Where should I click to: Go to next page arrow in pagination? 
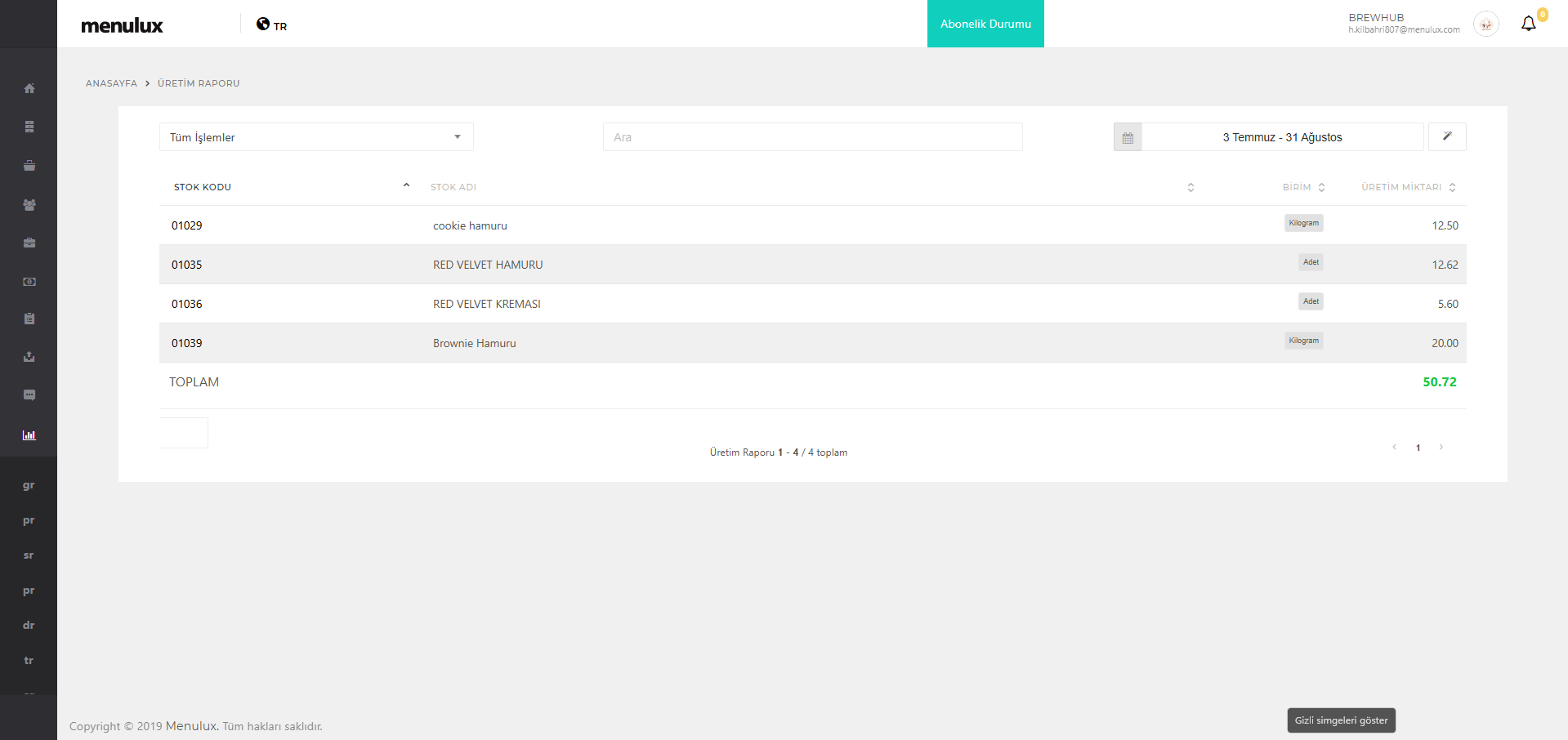pos(1441,447)
